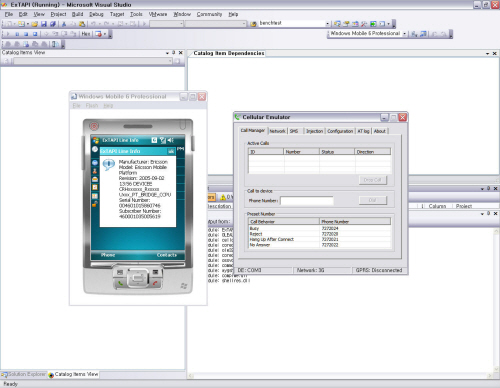Viewport: 500px width, 388px height.
Task: Click the emulator signal strength icon
Action: click(163, 140)
